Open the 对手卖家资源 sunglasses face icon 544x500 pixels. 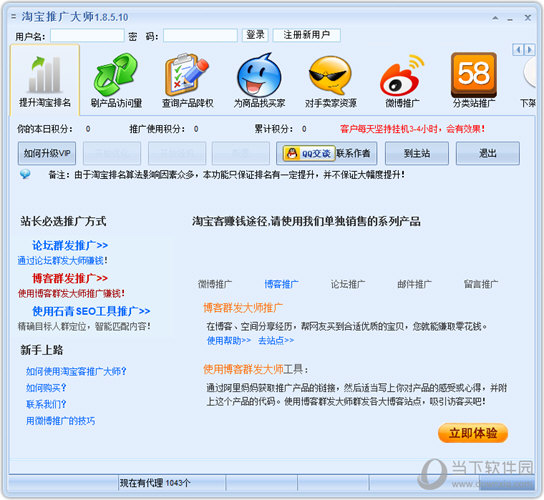point(331,75)
